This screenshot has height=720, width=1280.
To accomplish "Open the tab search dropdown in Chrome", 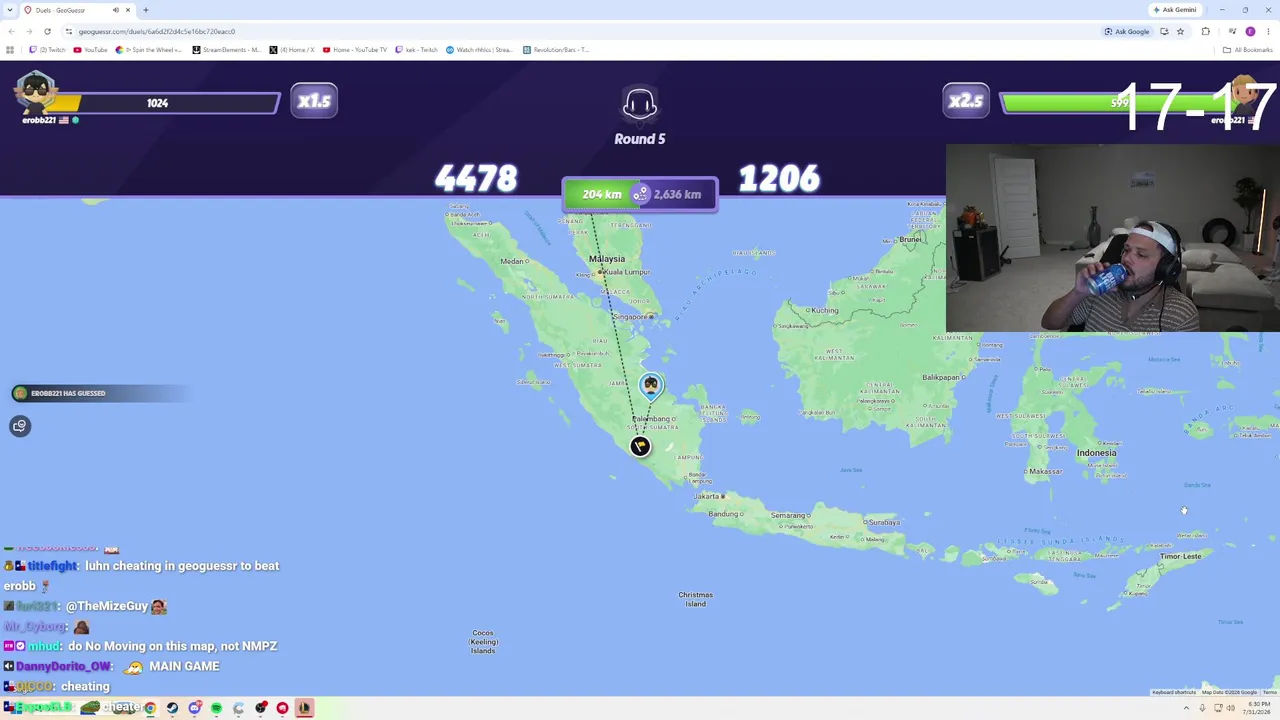I will [12, 10].
